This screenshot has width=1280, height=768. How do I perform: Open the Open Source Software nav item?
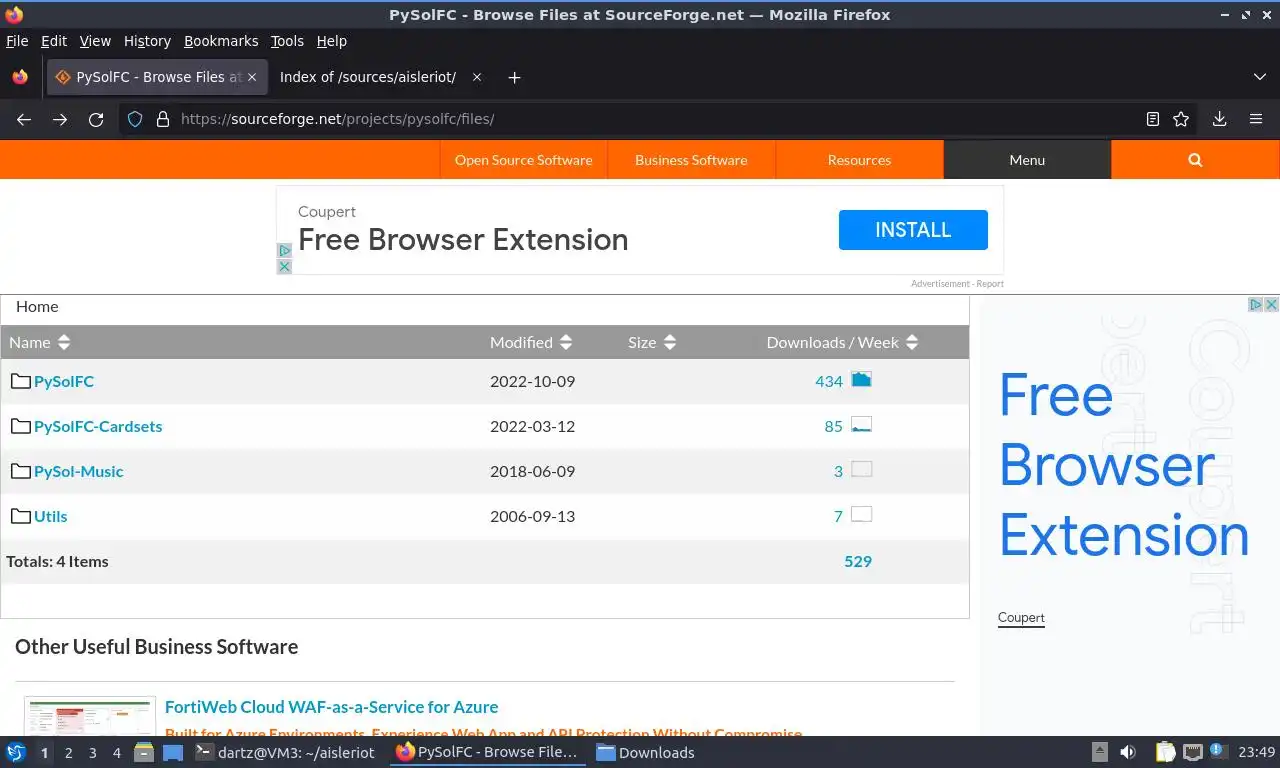[x=523, y=160]
